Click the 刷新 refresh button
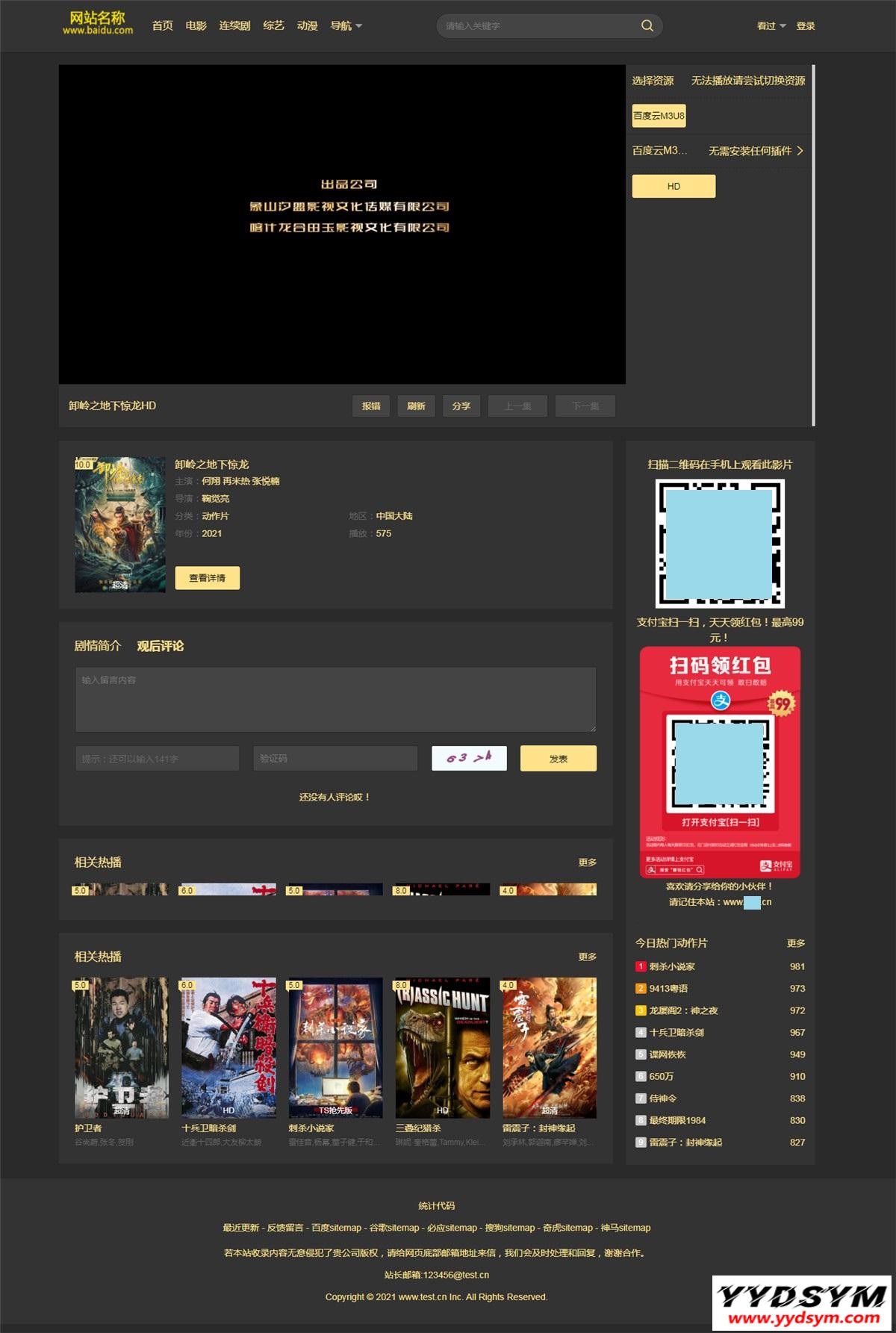The image size is (896, 1333). (416, 406)
